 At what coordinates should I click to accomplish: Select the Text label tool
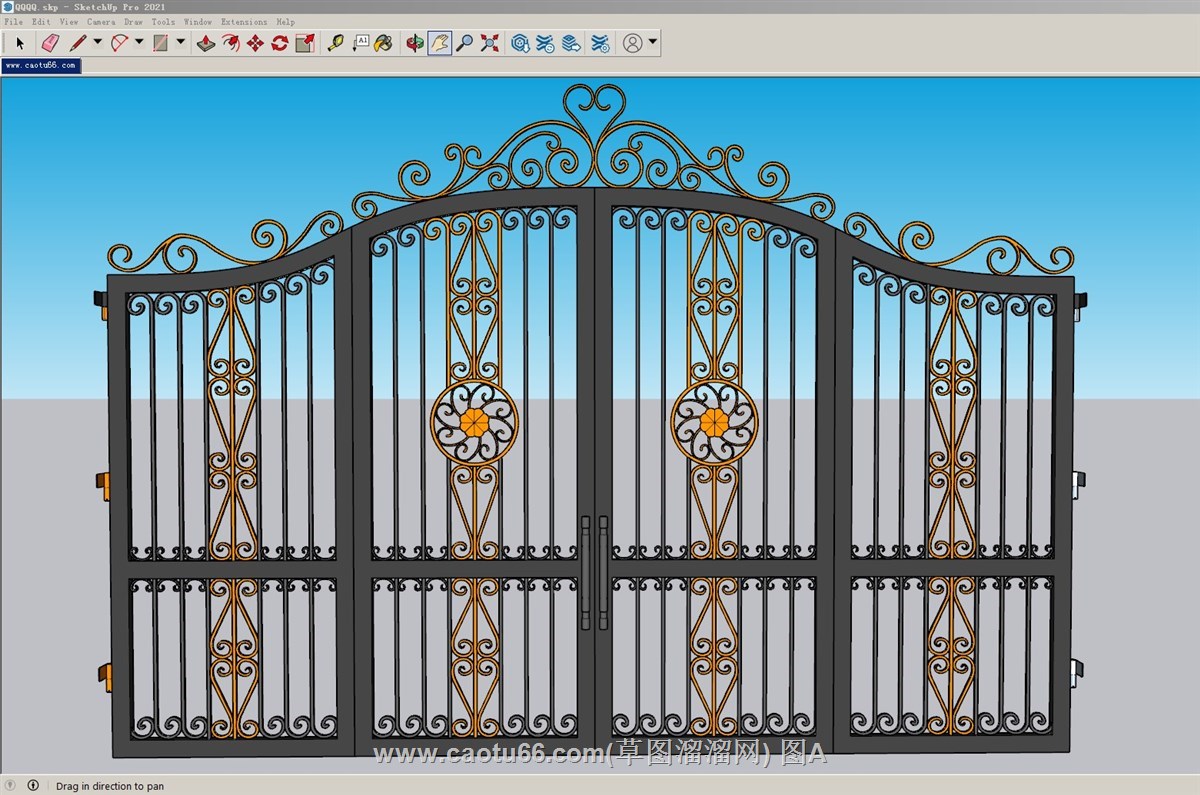click(x=360, y=43)
